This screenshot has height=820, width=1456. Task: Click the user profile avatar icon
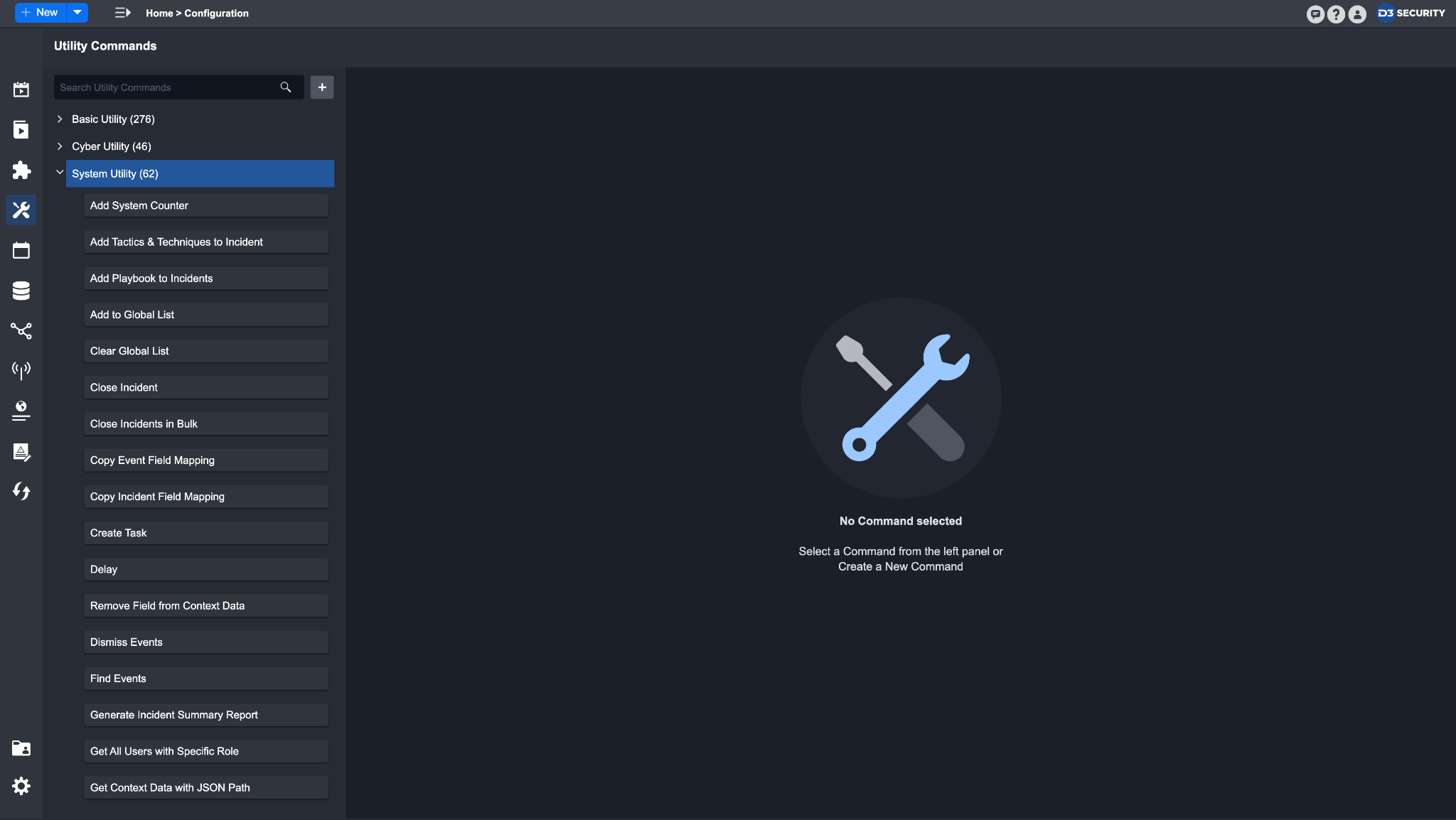tap(1357, 14)
